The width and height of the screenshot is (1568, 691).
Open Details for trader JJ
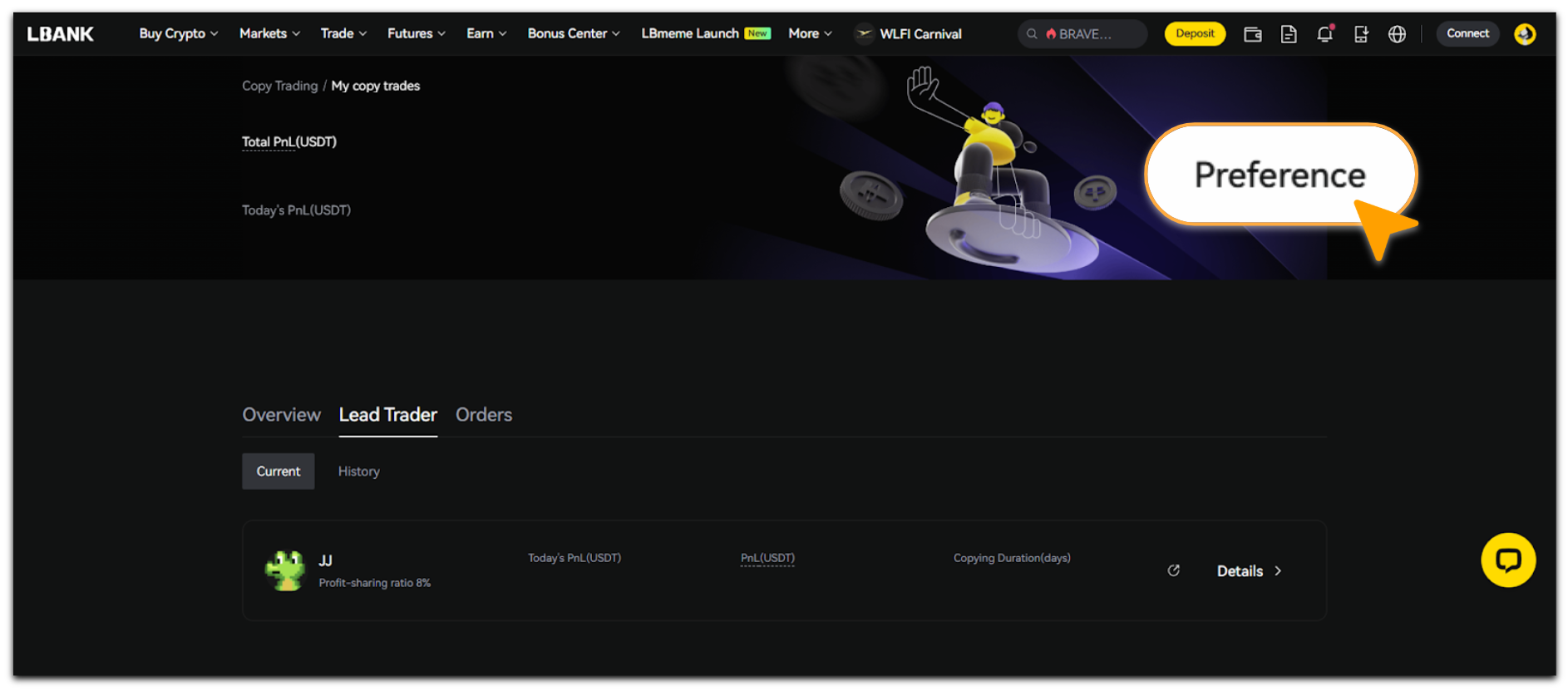coord(1248,571)
